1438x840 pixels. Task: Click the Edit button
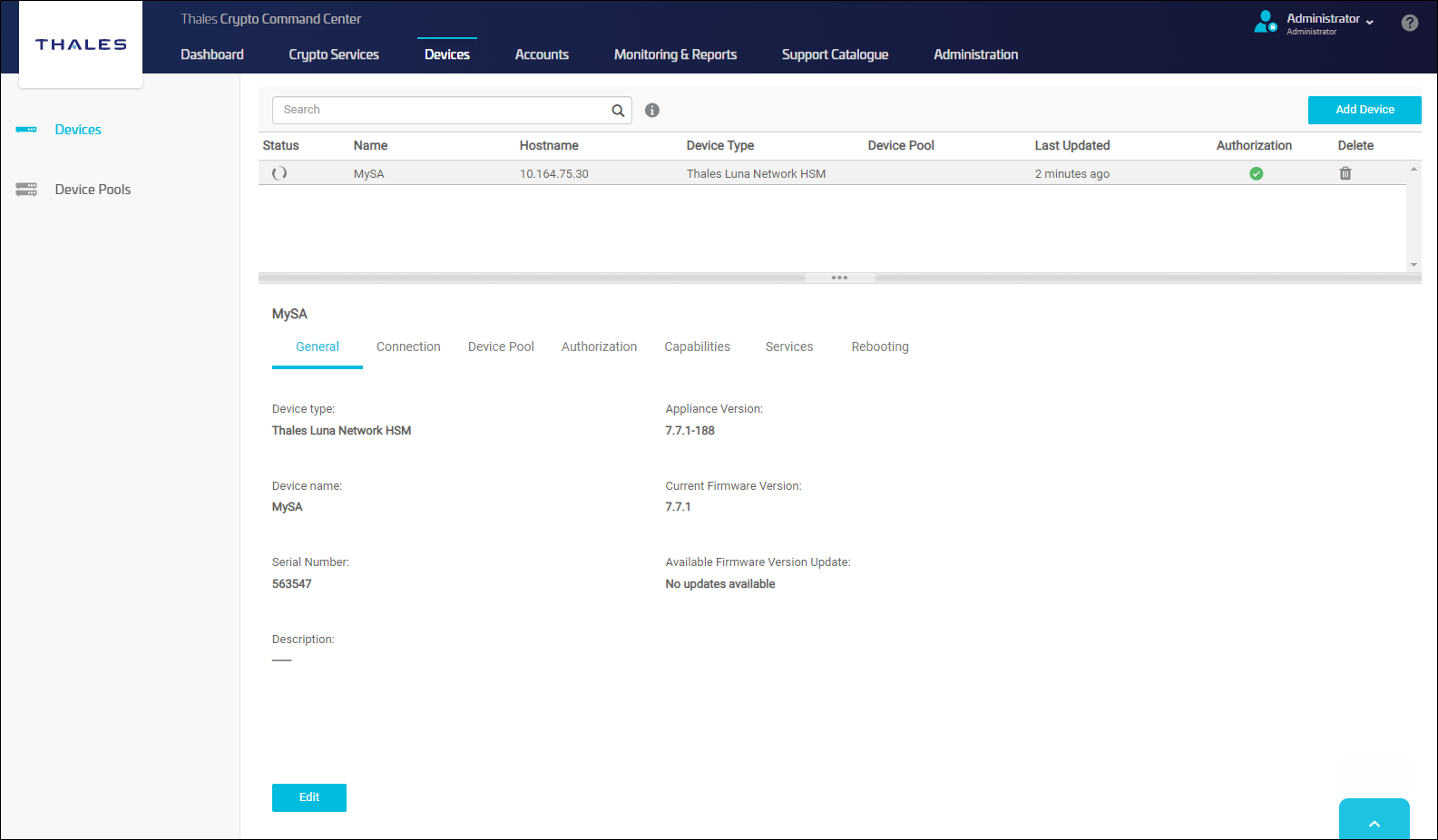pos(309,797)
